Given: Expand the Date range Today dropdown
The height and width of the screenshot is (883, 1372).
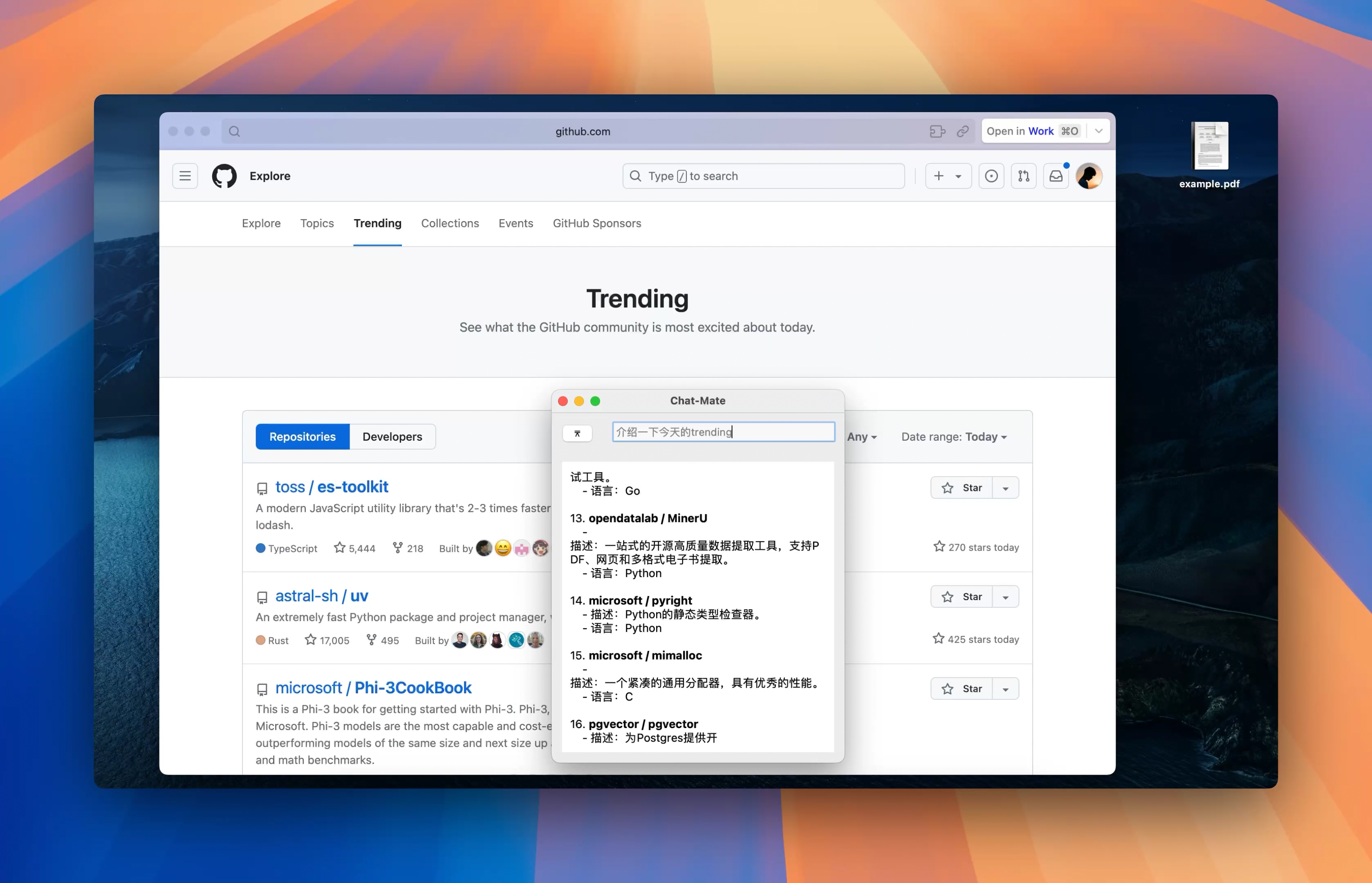Looking at the screenshot, I should (x=954, y=437).
